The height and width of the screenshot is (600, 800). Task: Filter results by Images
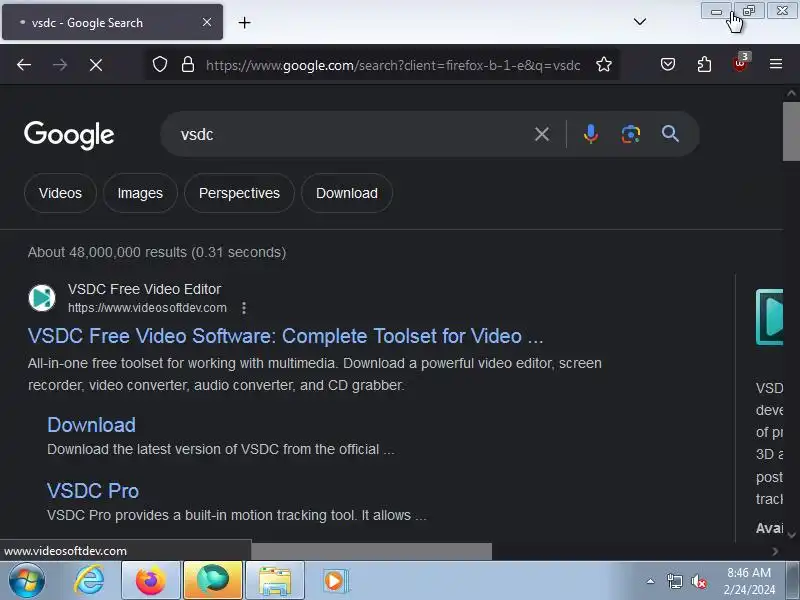(140, 193)
